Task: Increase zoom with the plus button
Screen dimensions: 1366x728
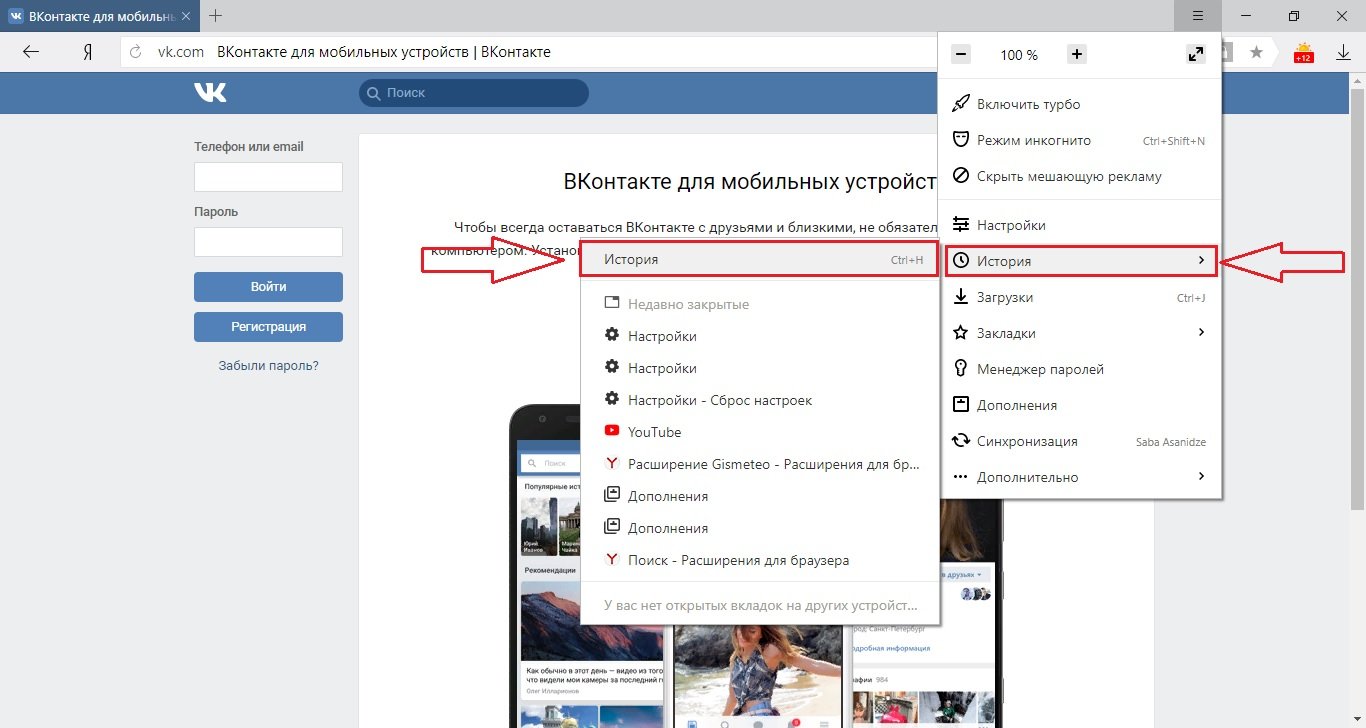Action: click(x=1077, y=54)
